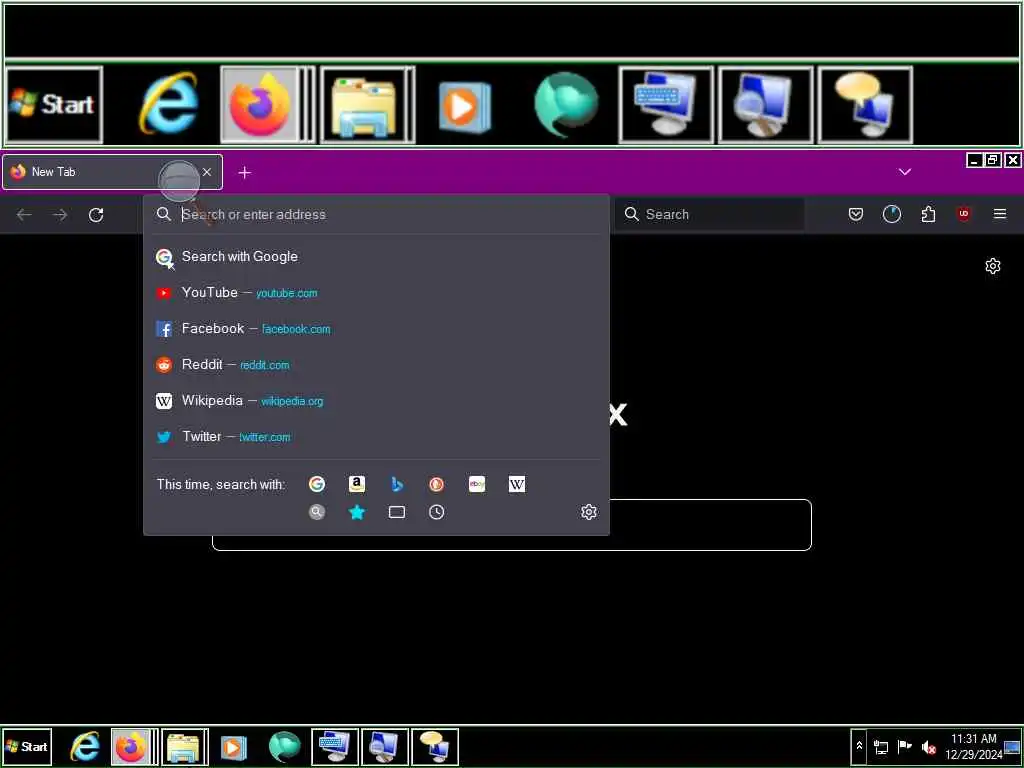Image resolution: width=1024 pixels, height=768 pixels.
Task: Open Personalize New Tab gear on page
Action: 993,266
